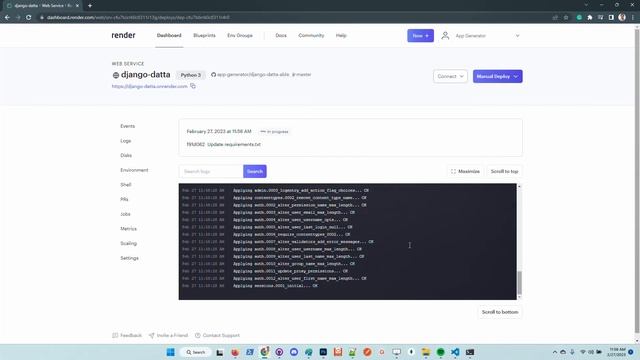Open the Windows Start menu
This screenshot has width=640, height=360.
(x=171, y=352)
